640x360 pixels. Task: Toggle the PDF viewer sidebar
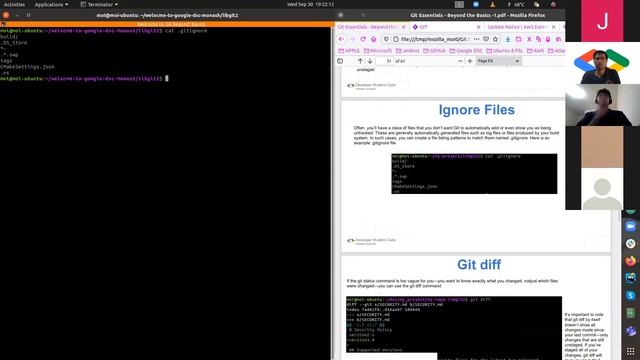[x=340, y=61]
